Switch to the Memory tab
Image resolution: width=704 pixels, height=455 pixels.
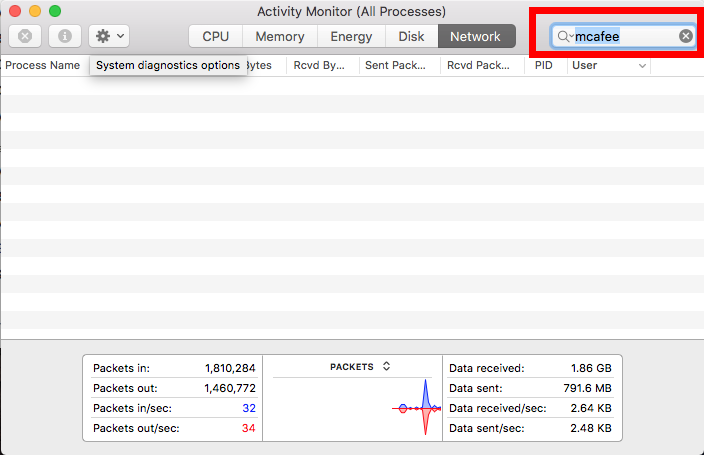pos(279,36)
